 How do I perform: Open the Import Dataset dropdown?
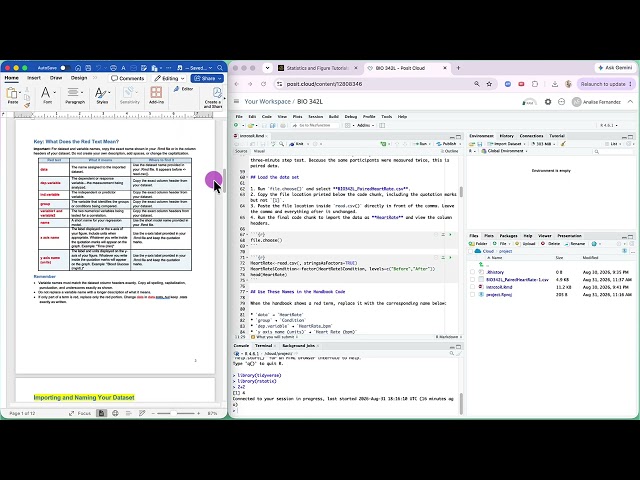[507, 144]
